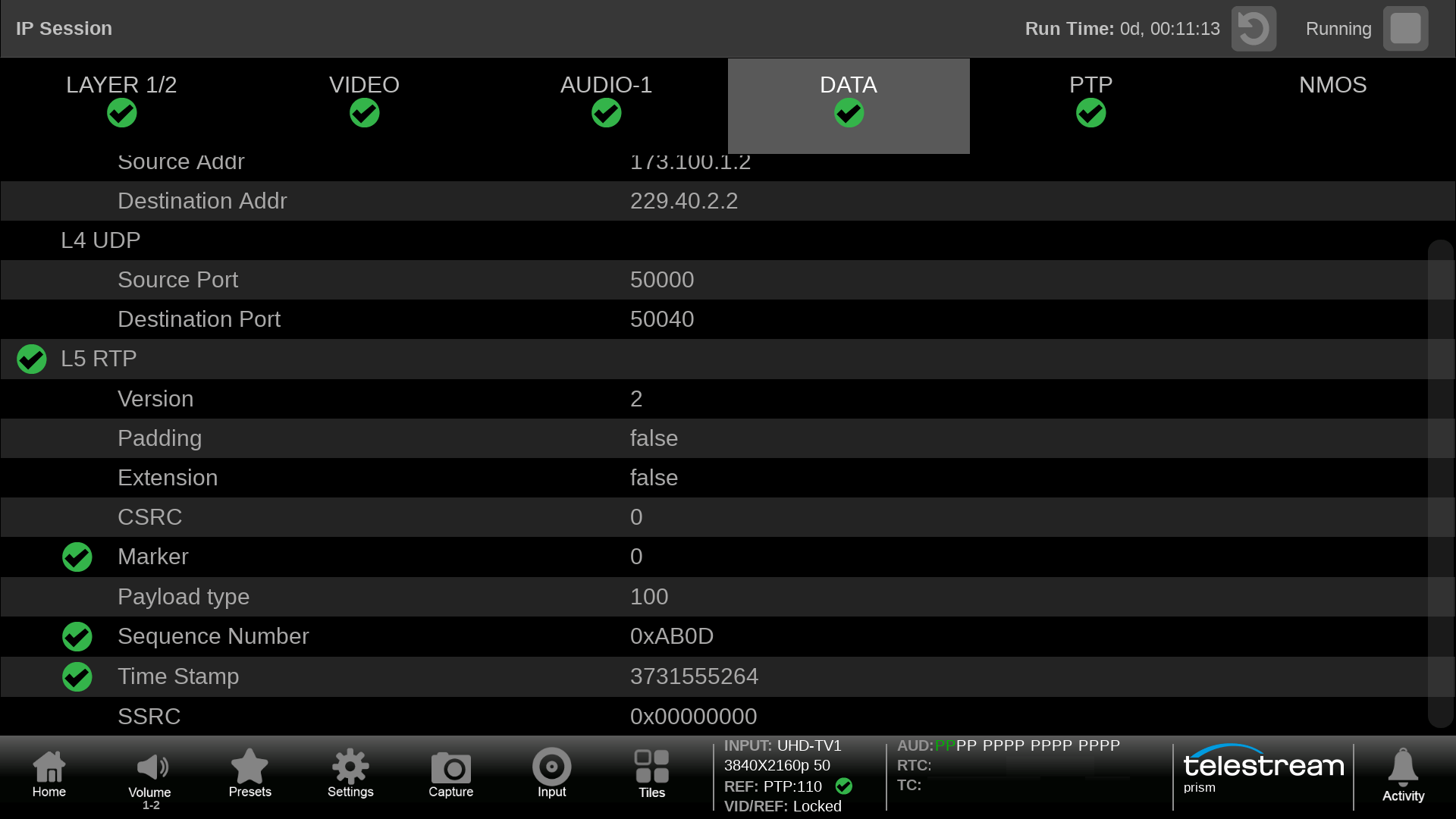Select the L4 UDP section header
Image resolution: width=1456 pixels, height=819 pixels.
pyautogui.click(x=100, y=240)
